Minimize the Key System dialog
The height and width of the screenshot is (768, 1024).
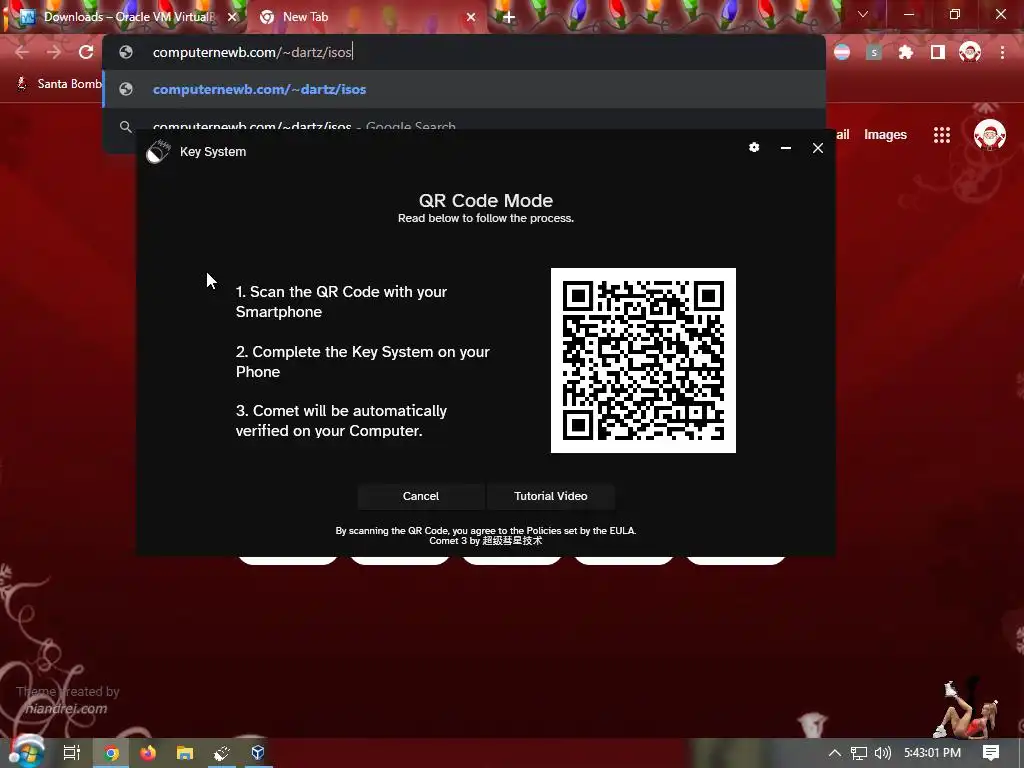(x=786, y=148)
